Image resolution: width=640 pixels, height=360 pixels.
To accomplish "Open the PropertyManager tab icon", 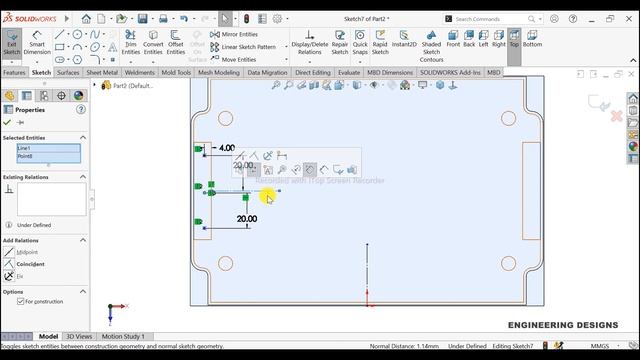I will tap(27, 96).
